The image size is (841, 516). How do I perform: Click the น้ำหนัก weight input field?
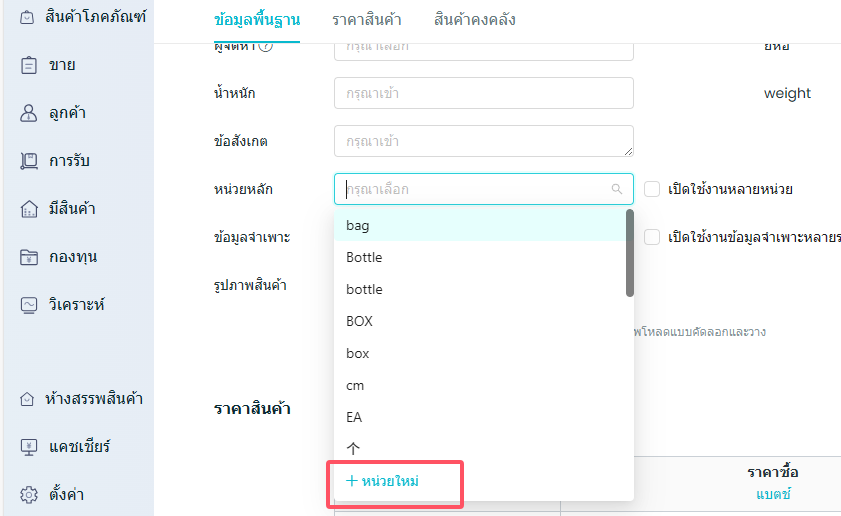[x=484, y=93]
